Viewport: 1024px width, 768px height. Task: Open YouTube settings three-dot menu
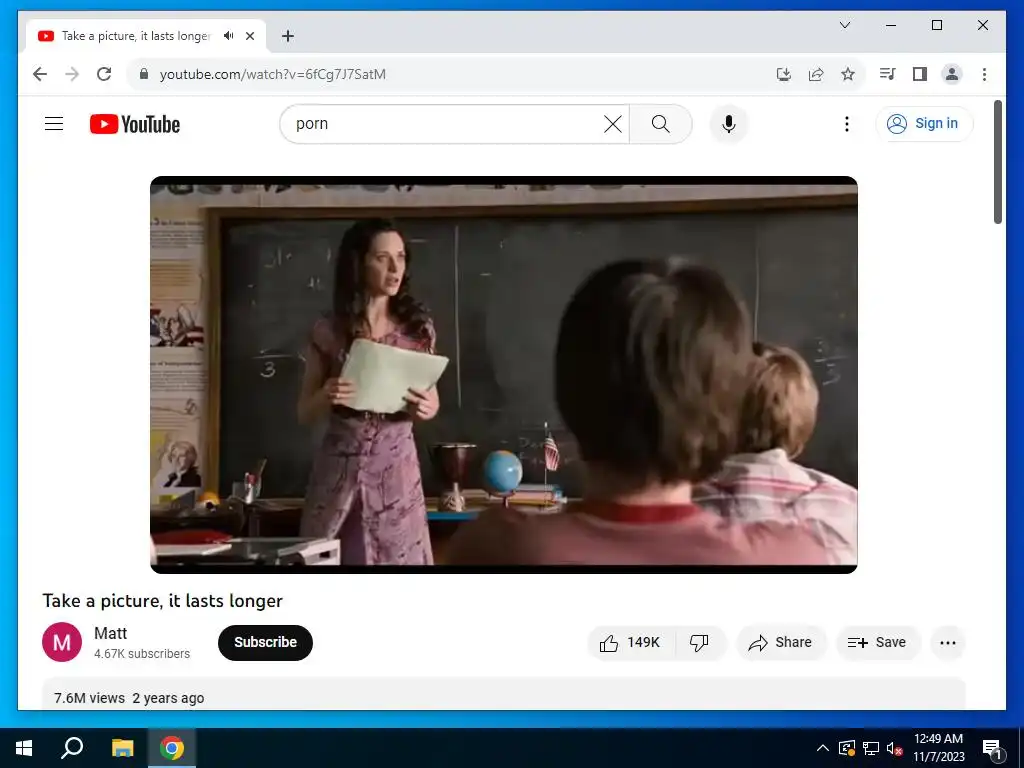click(x=846, y=124)
